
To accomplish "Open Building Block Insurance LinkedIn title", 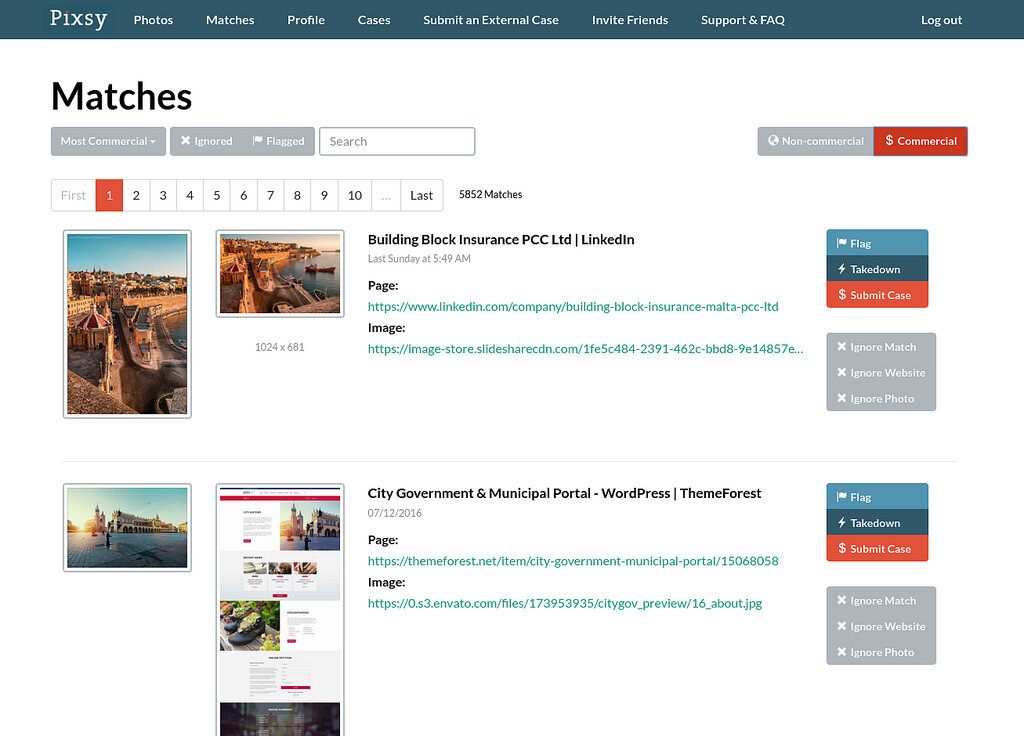I will pos(501,240).
